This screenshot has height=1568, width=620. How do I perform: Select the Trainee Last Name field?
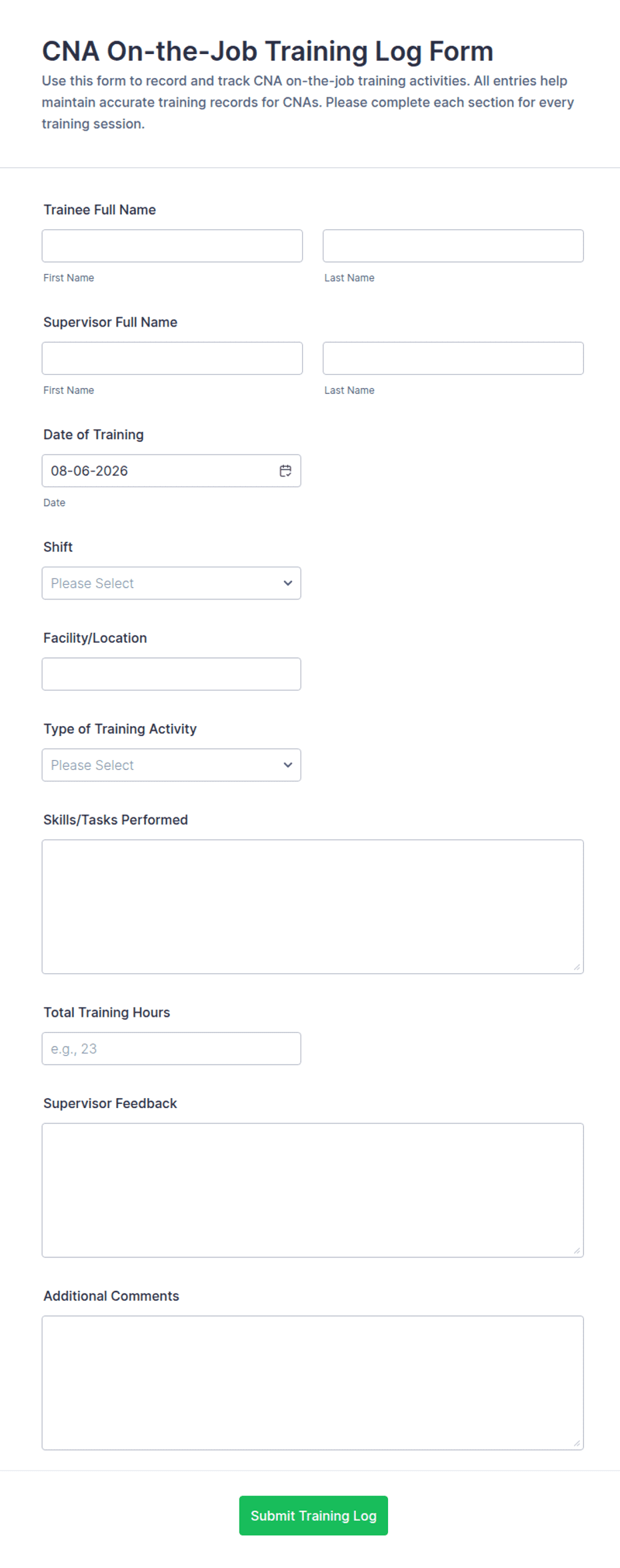click(x=453, y=246)
